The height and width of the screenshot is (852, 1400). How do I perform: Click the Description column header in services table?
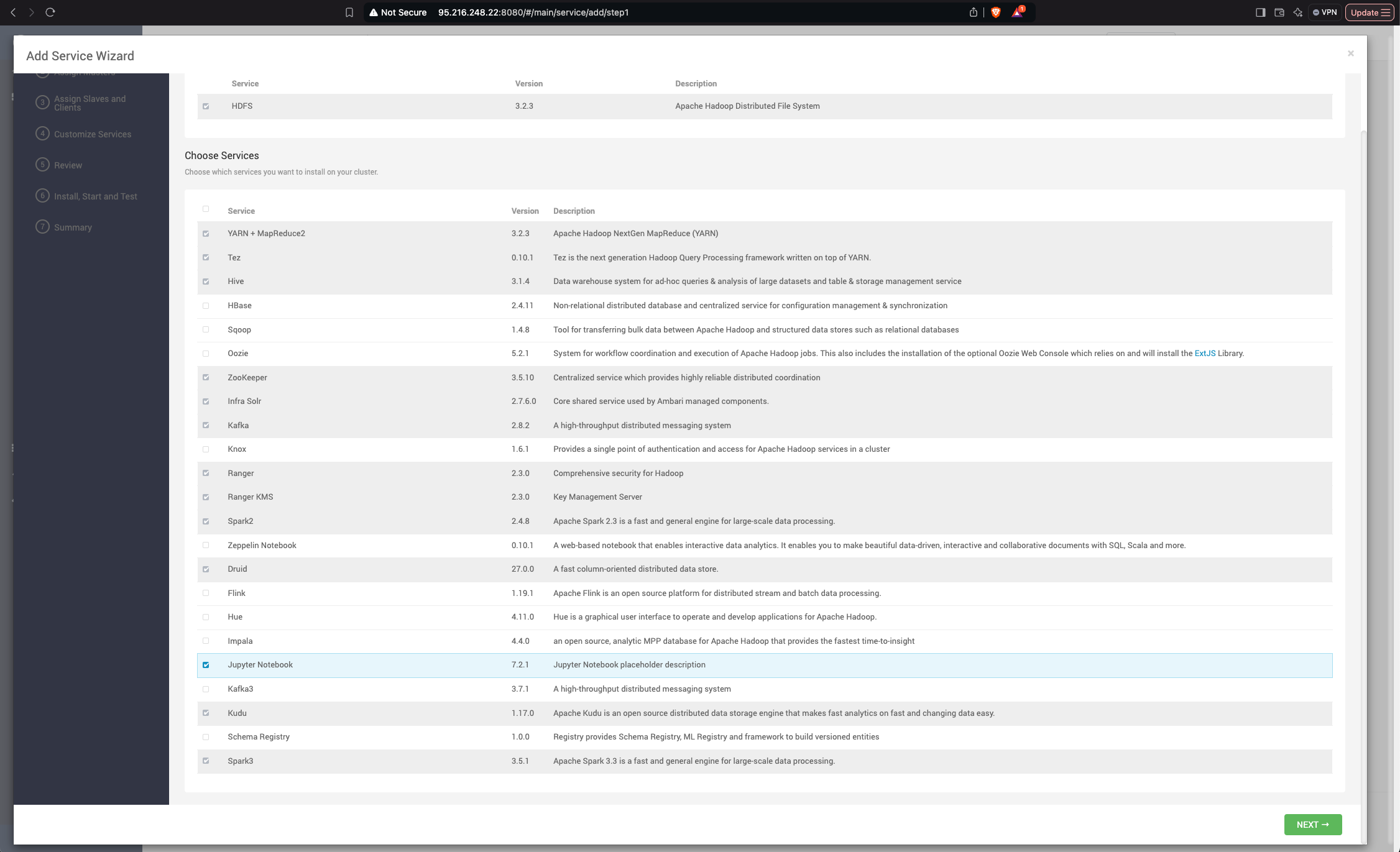574,211
